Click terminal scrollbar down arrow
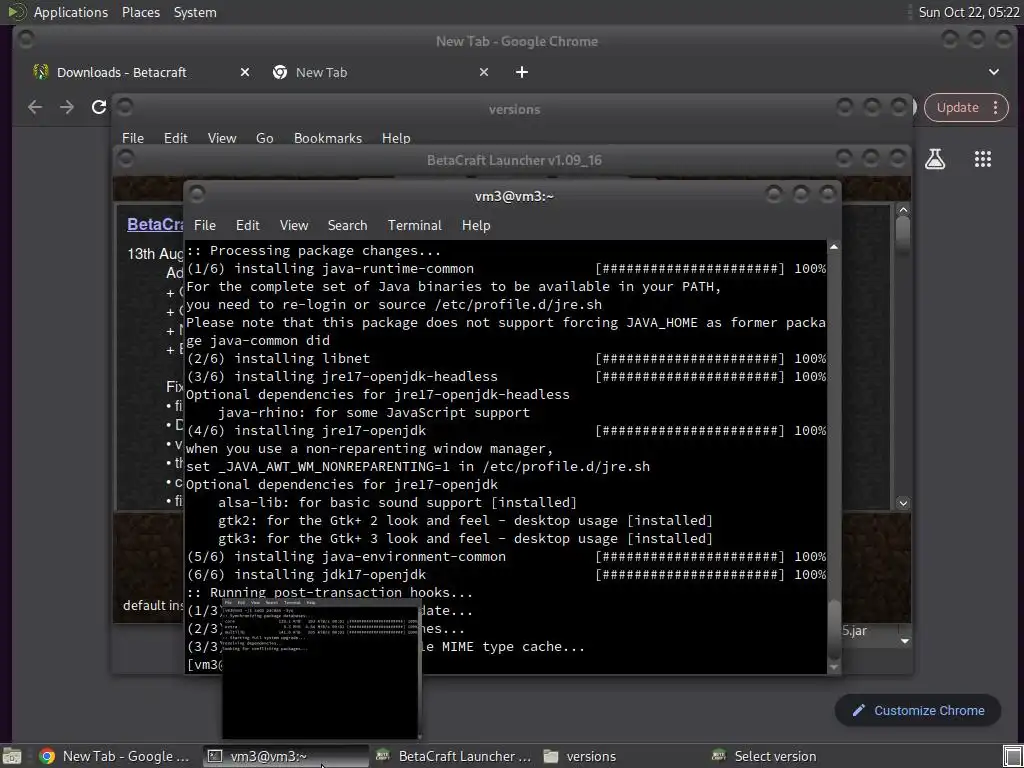This screenshot has height=768, width=1024. (x=834, y=667)
